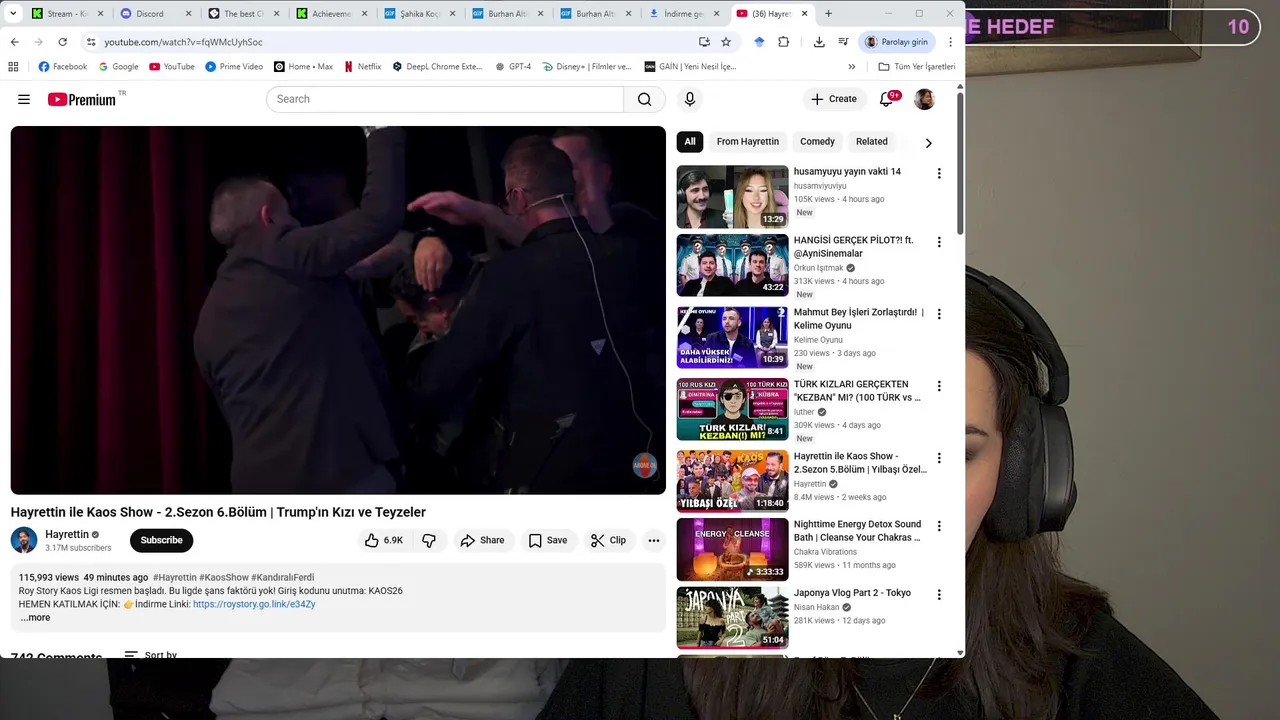Open the account avatar menu
1280x720 pixels.
(924, 99)
